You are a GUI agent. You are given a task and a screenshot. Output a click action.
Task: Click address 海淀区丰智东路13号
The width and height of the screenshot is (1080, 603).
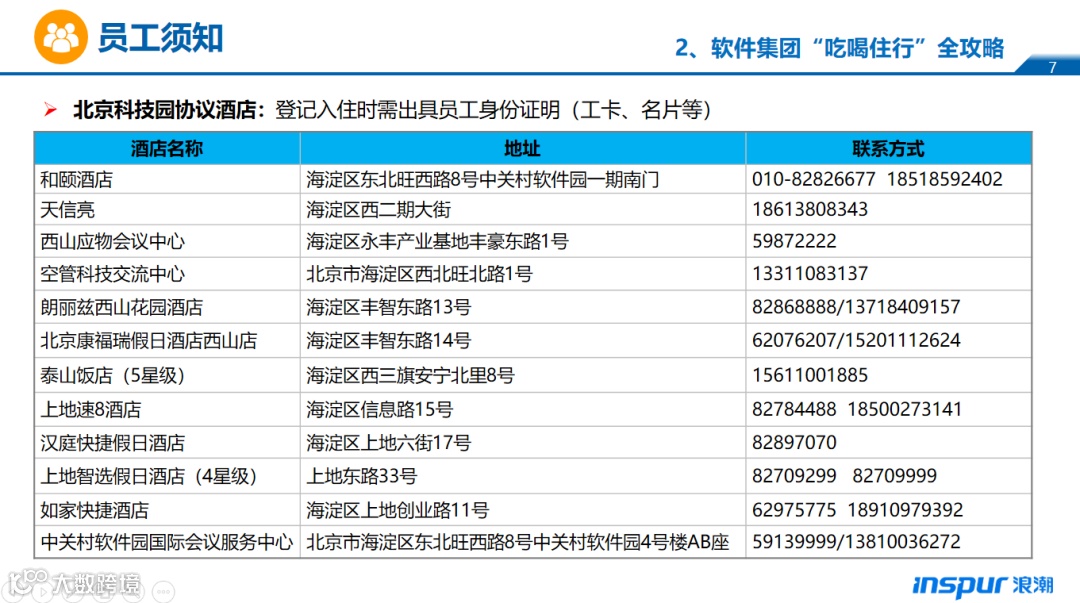[x=388, y=307]
